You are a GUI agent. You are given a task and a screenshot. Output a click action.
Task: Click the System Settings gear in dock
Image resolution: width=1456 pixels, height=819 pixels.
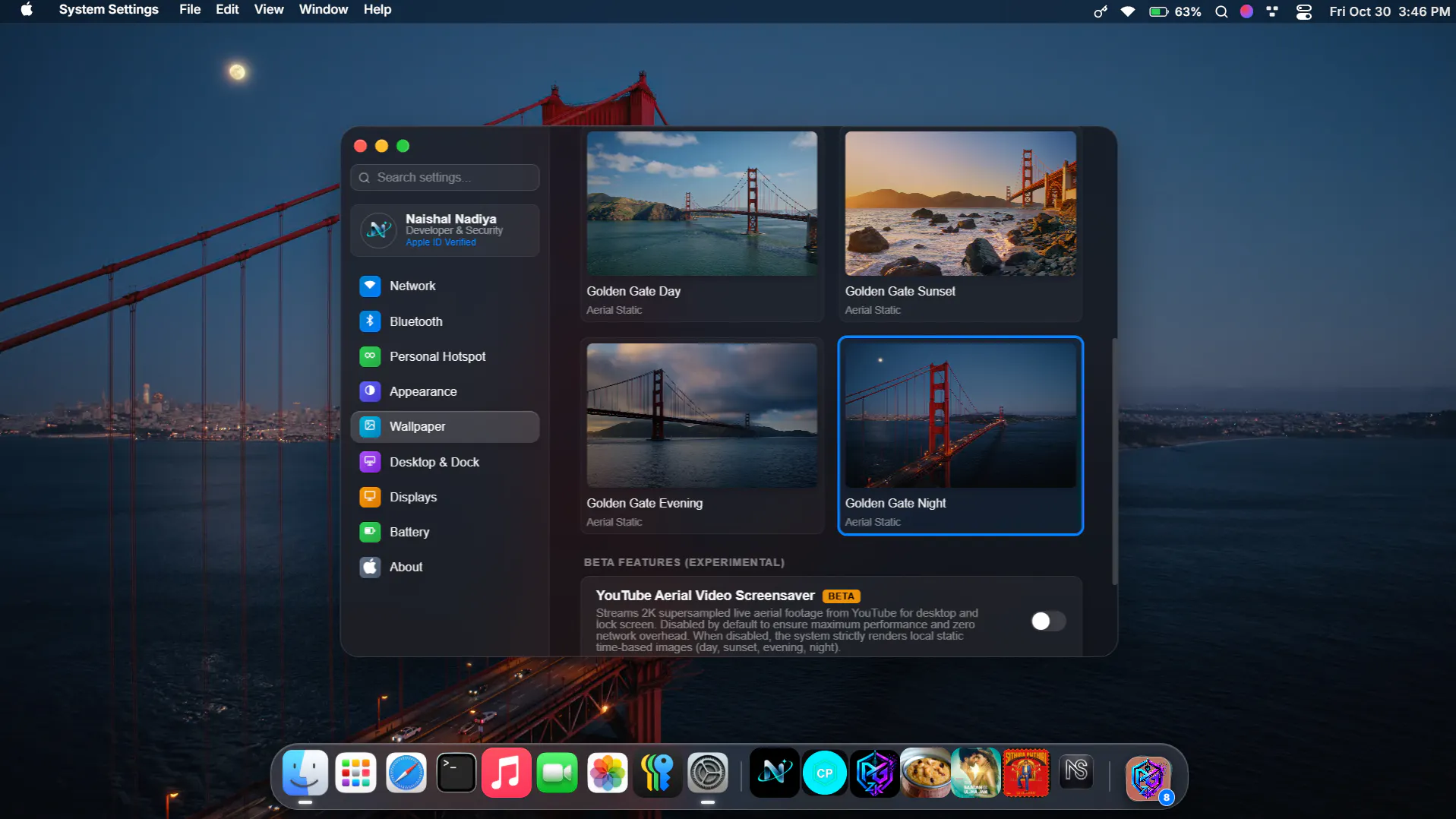pos(708,773)
